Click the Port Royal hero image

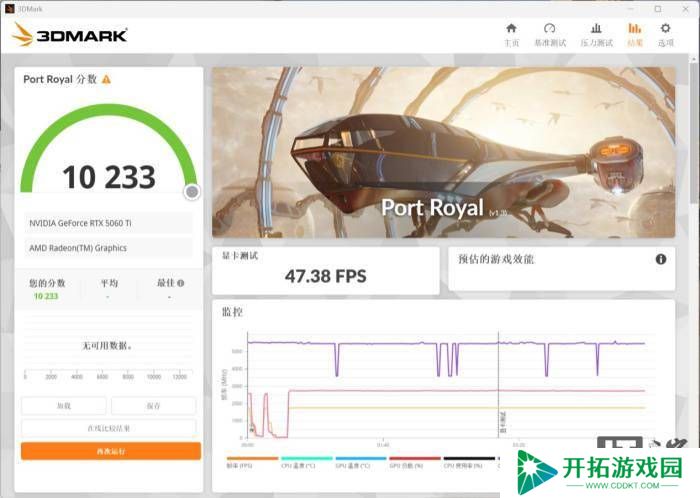(x=443, y=152)
